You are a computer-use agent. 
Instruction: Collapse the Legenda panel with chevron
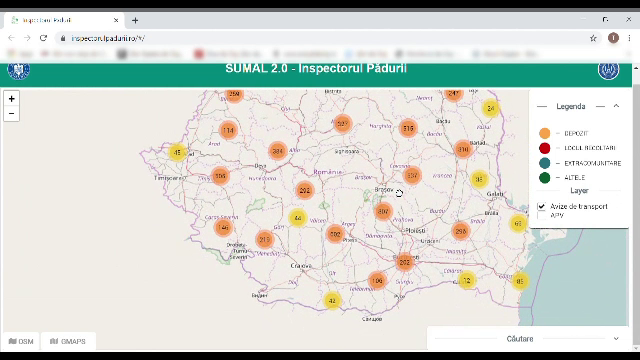(616, 106)
